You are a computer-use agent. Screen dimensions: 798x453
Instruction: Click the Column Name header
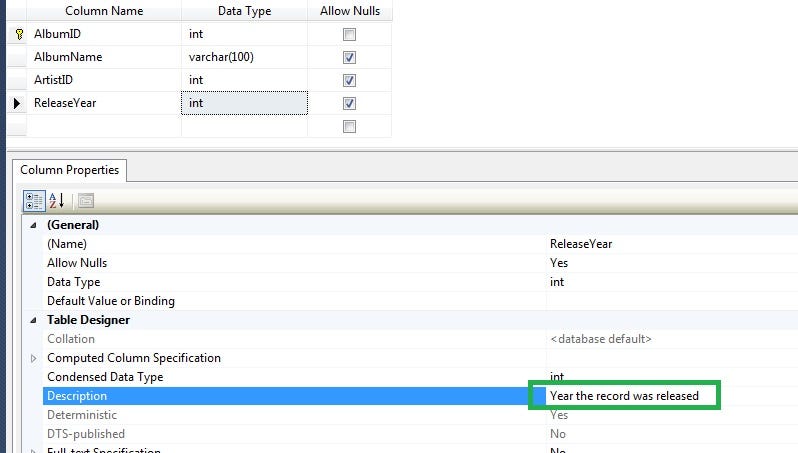click(x=104, y=11)
